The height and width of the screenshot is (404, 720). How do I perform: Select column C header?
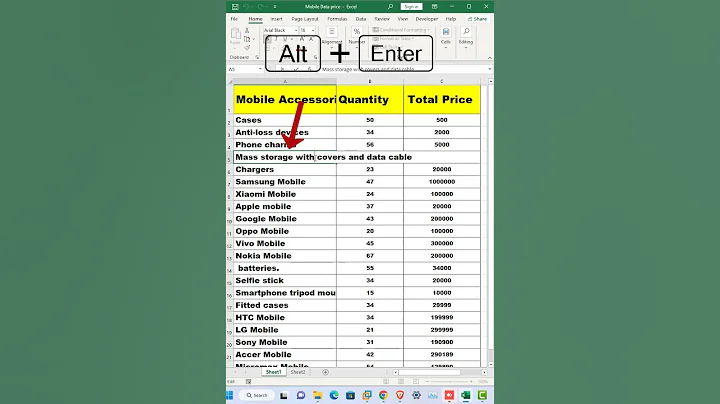(442, 81)
